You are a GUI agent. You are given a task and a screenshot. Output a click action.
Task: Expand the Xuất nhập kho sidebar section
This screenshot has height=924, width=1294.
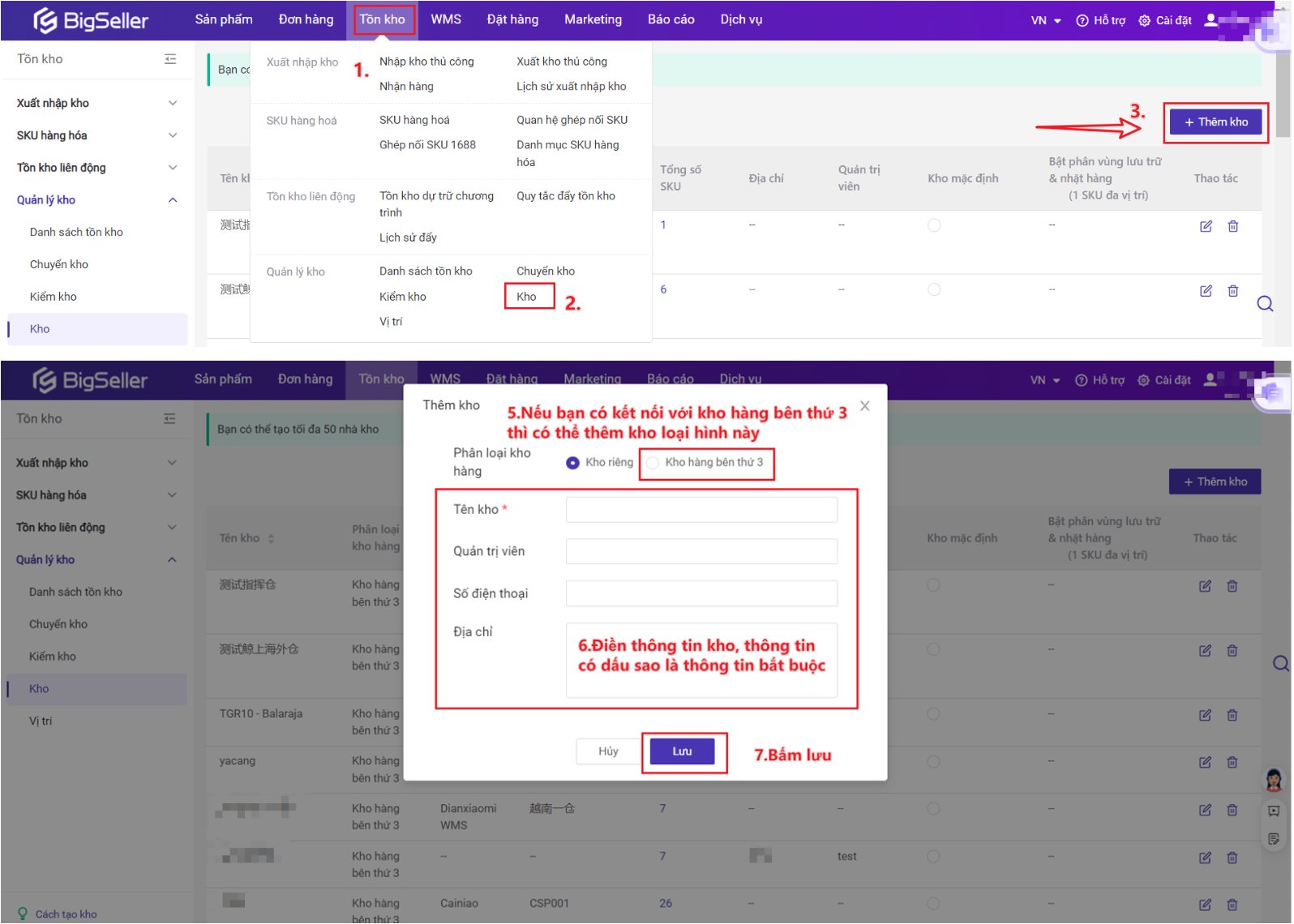click(172, 103)
